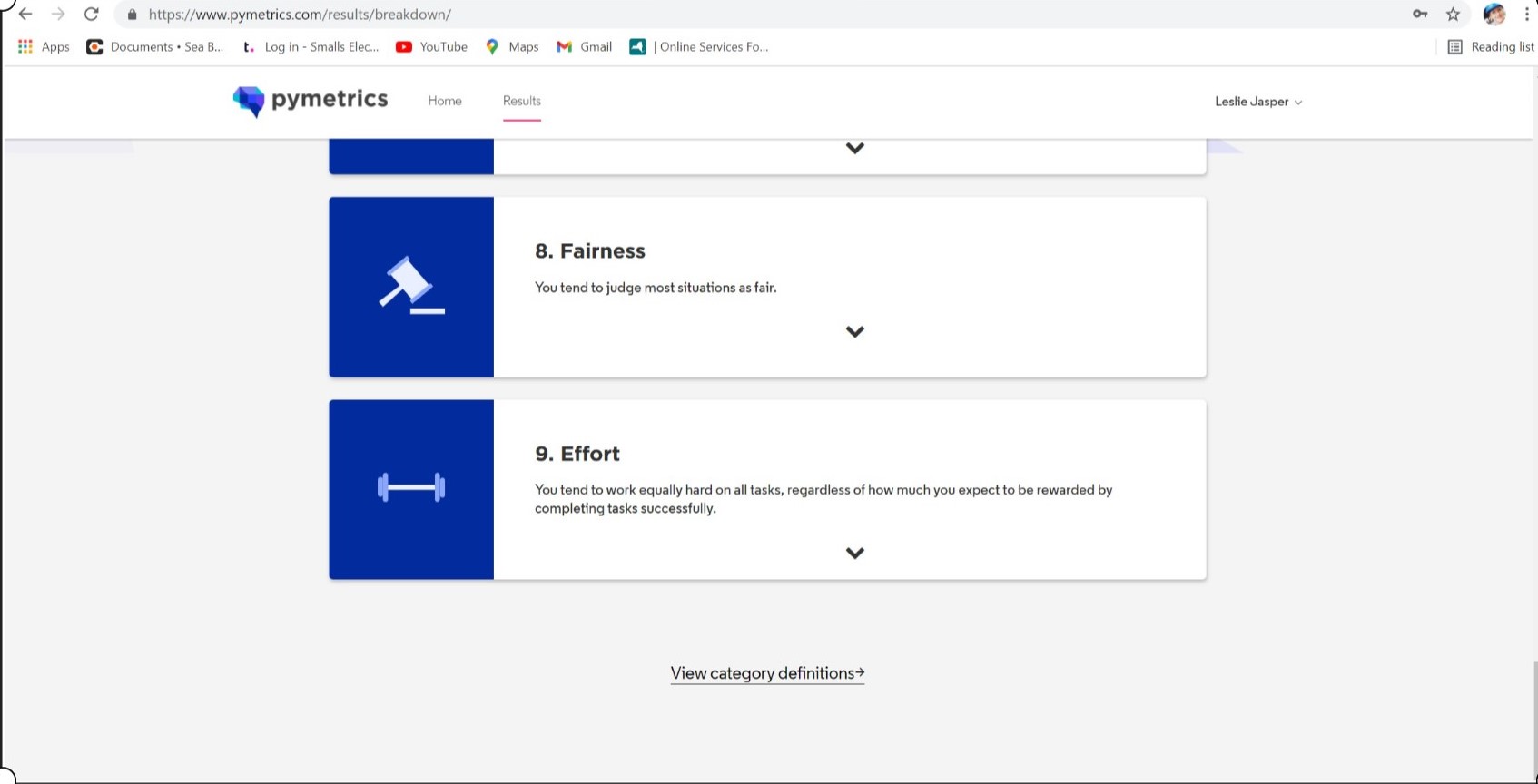Expand the Effort result details
1538x784 pixels.
[x=854, y=554]
